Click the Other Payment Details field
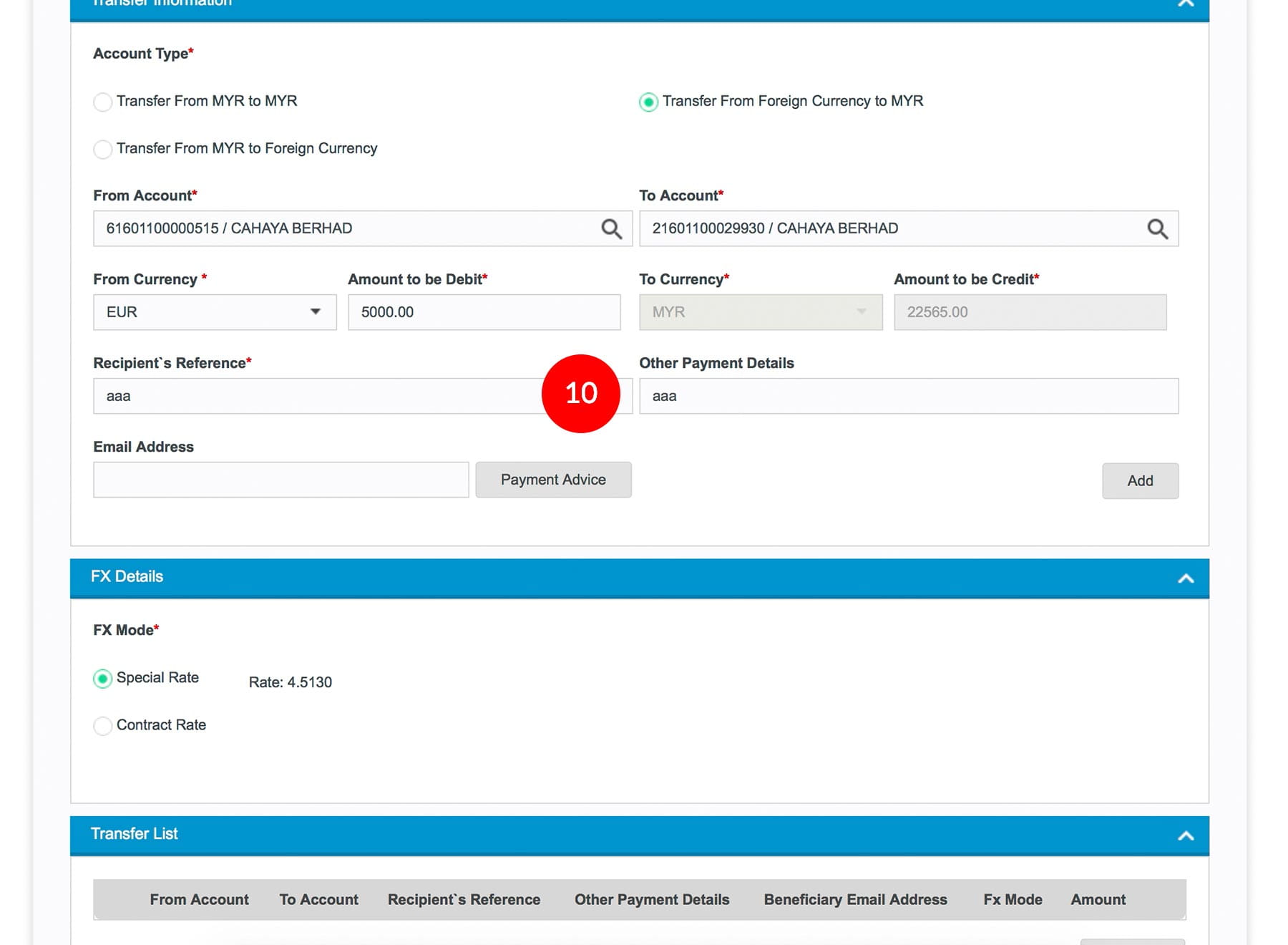The width and height of the screenshot is (1288, 945). pyautogui.click(x=909, y=397)
